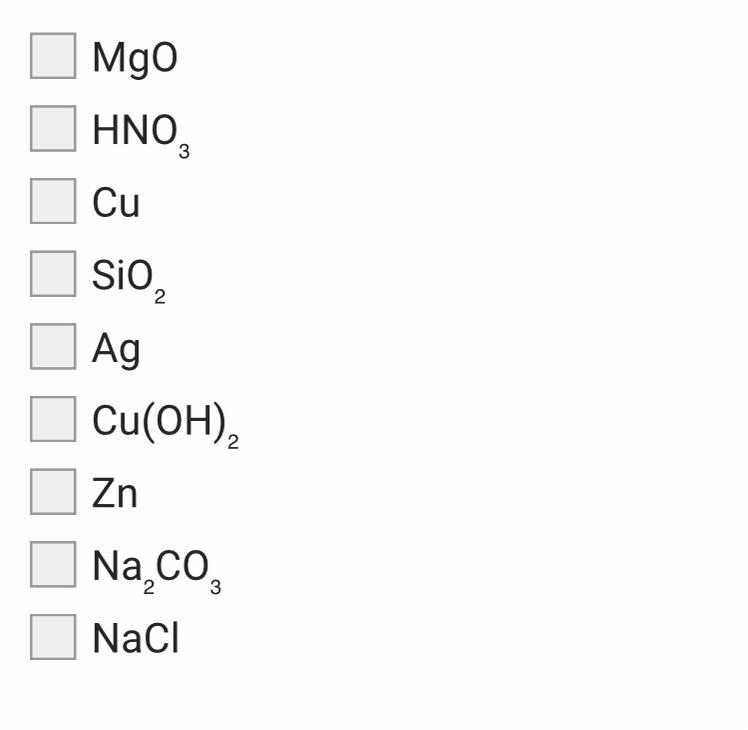Select the Cu checkbox
Screen dimensions: 748x730
click(53, 201)
